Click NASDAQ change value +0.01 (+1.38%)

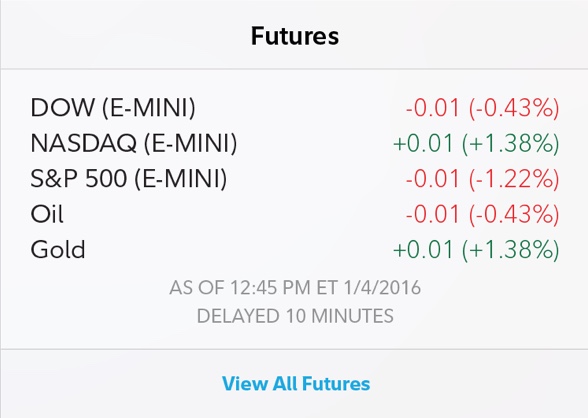[x=476, y=143]
